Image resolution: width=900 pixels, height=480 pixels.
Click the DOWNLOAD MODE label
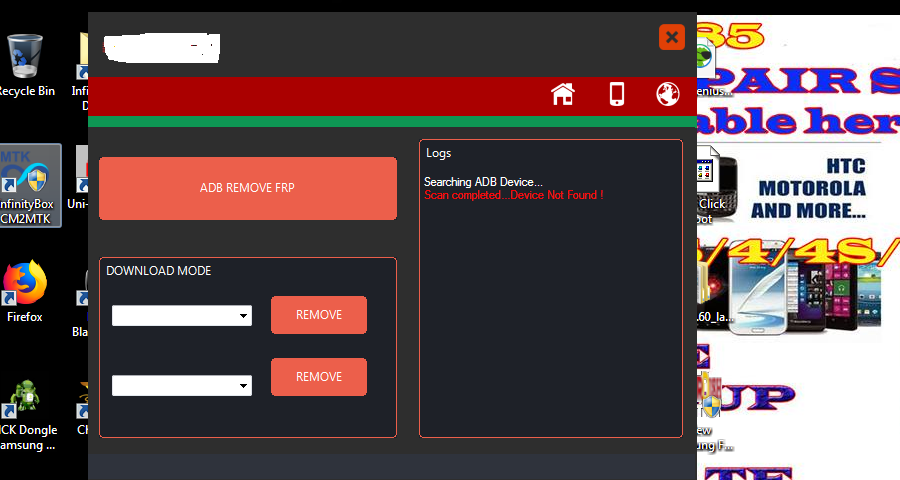[158, 271]
